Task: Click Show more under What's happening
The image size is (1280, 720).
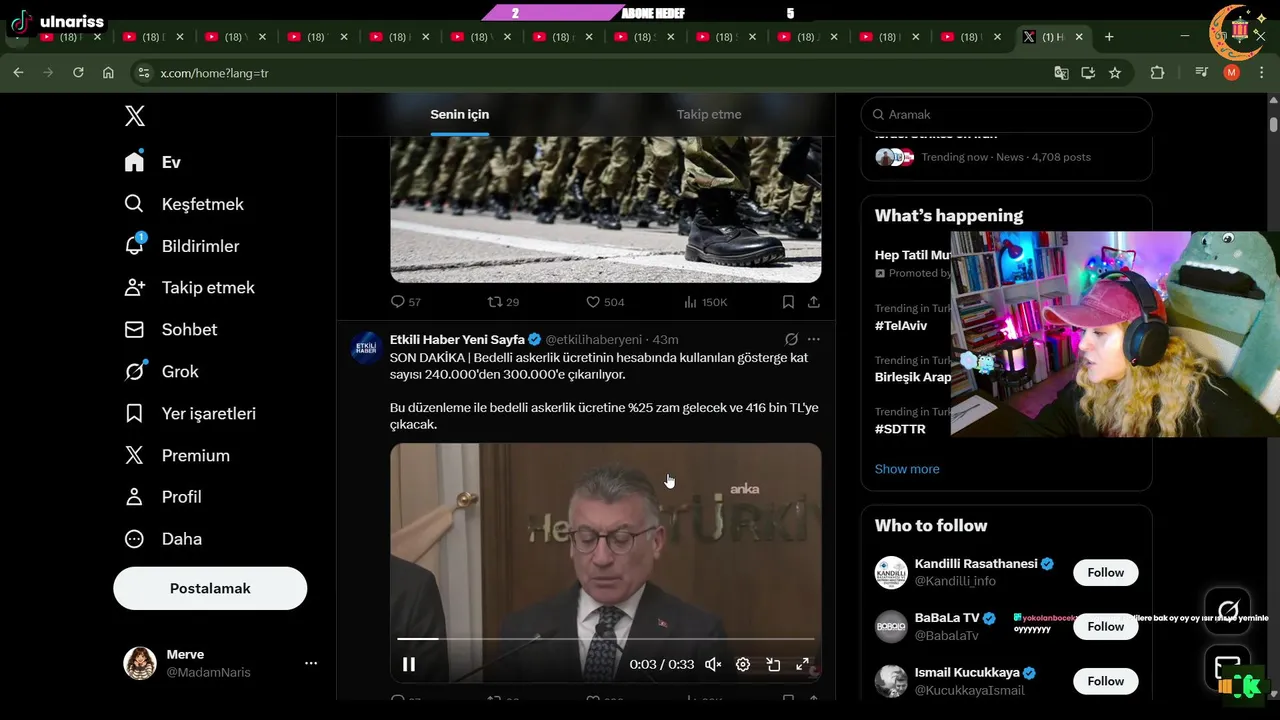Action: point(907,469)
